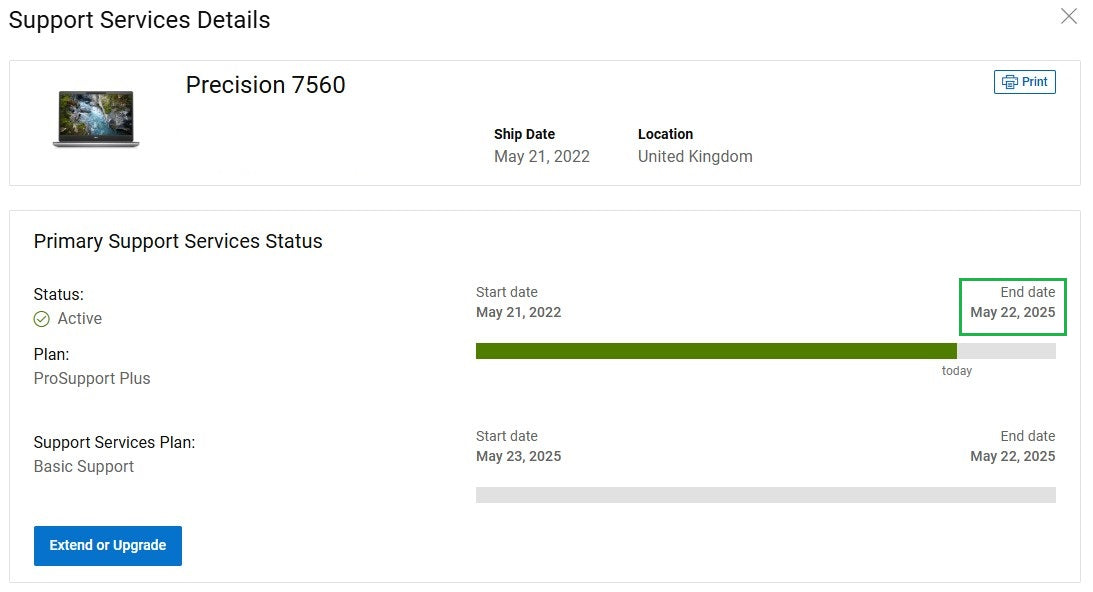Viewport: 1093px width, 592px height.
Task: Click the Basic Support End date value
Action: point(1013,456)
